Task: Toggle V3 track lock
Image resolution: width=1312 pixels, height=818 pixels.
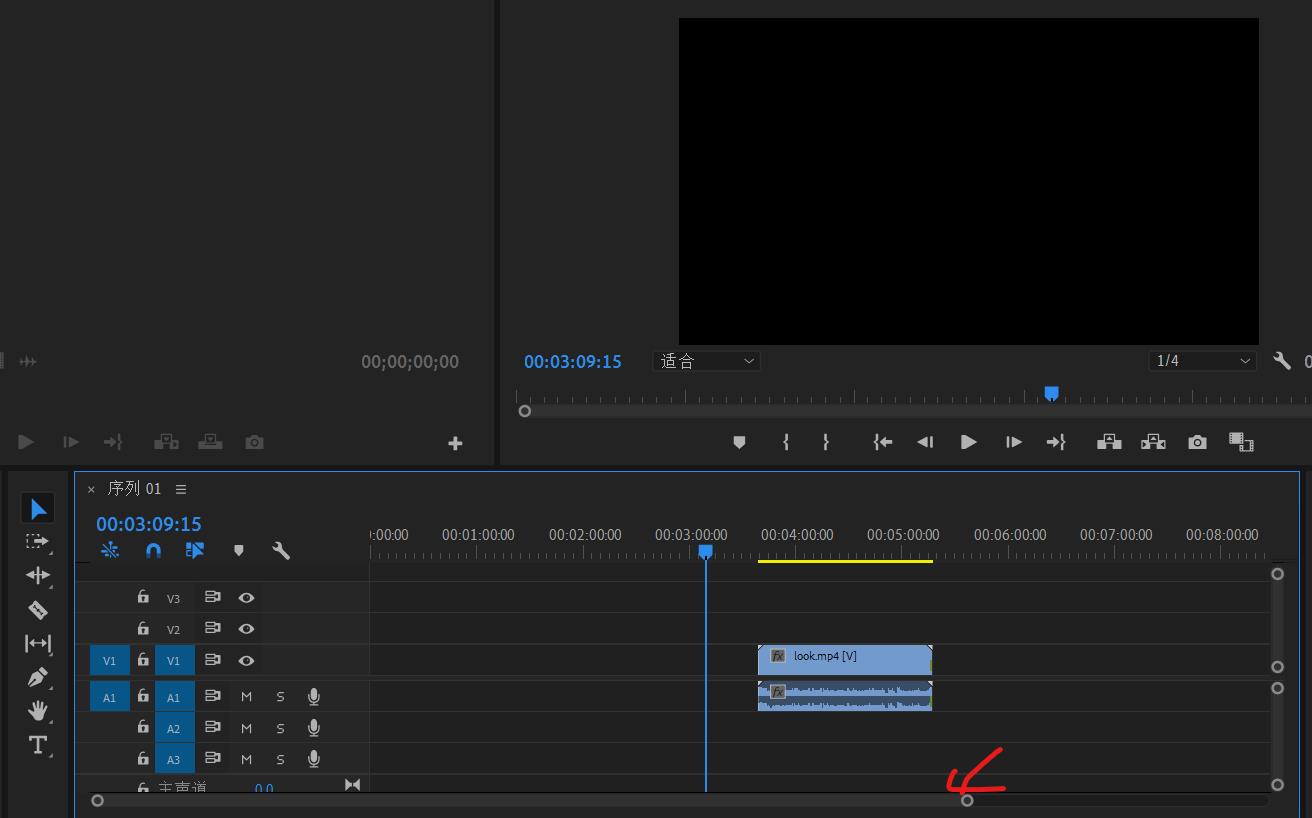Action: click(x=143, y=597)
